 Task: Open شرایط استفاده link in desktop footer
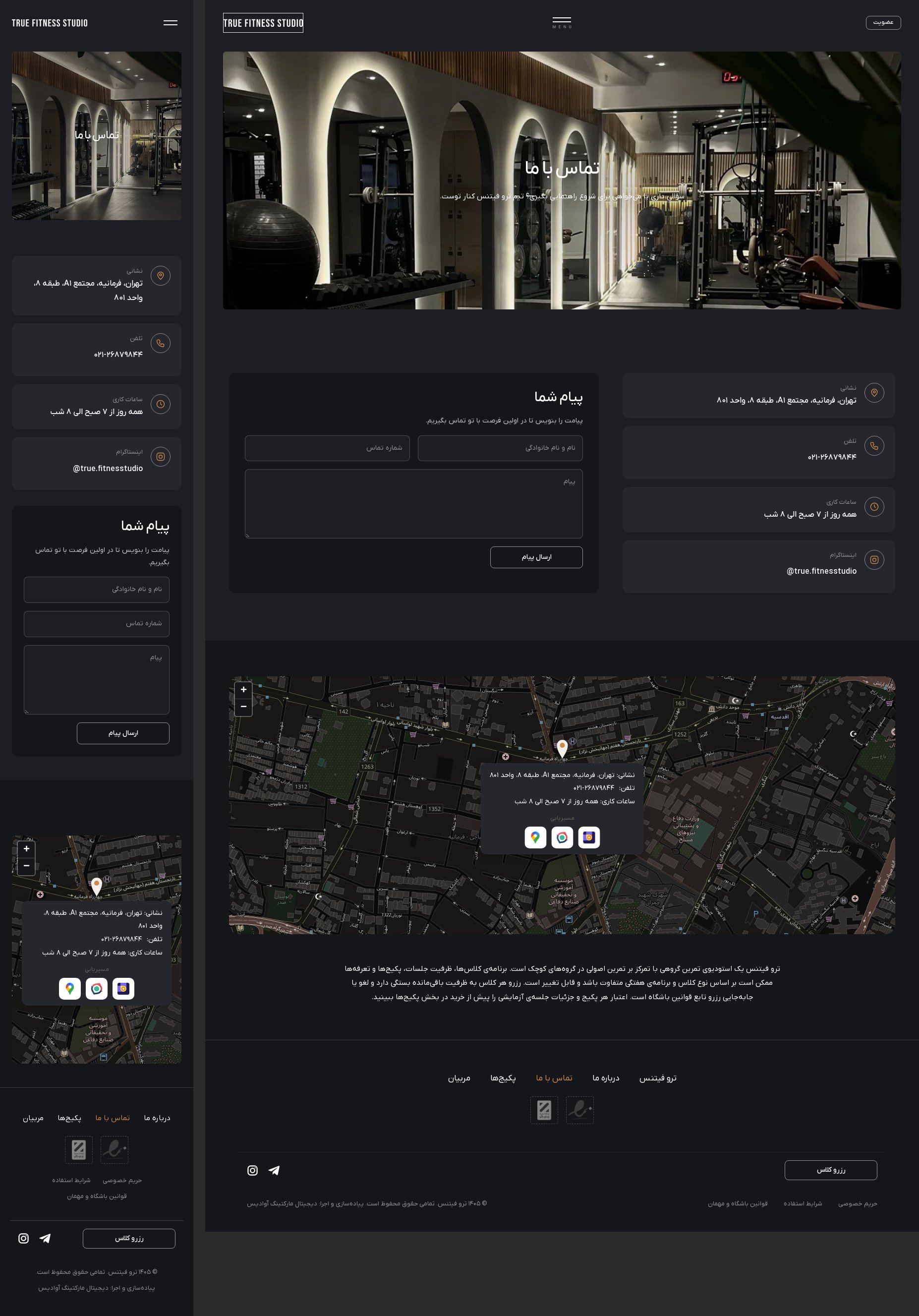(803, 1203)
